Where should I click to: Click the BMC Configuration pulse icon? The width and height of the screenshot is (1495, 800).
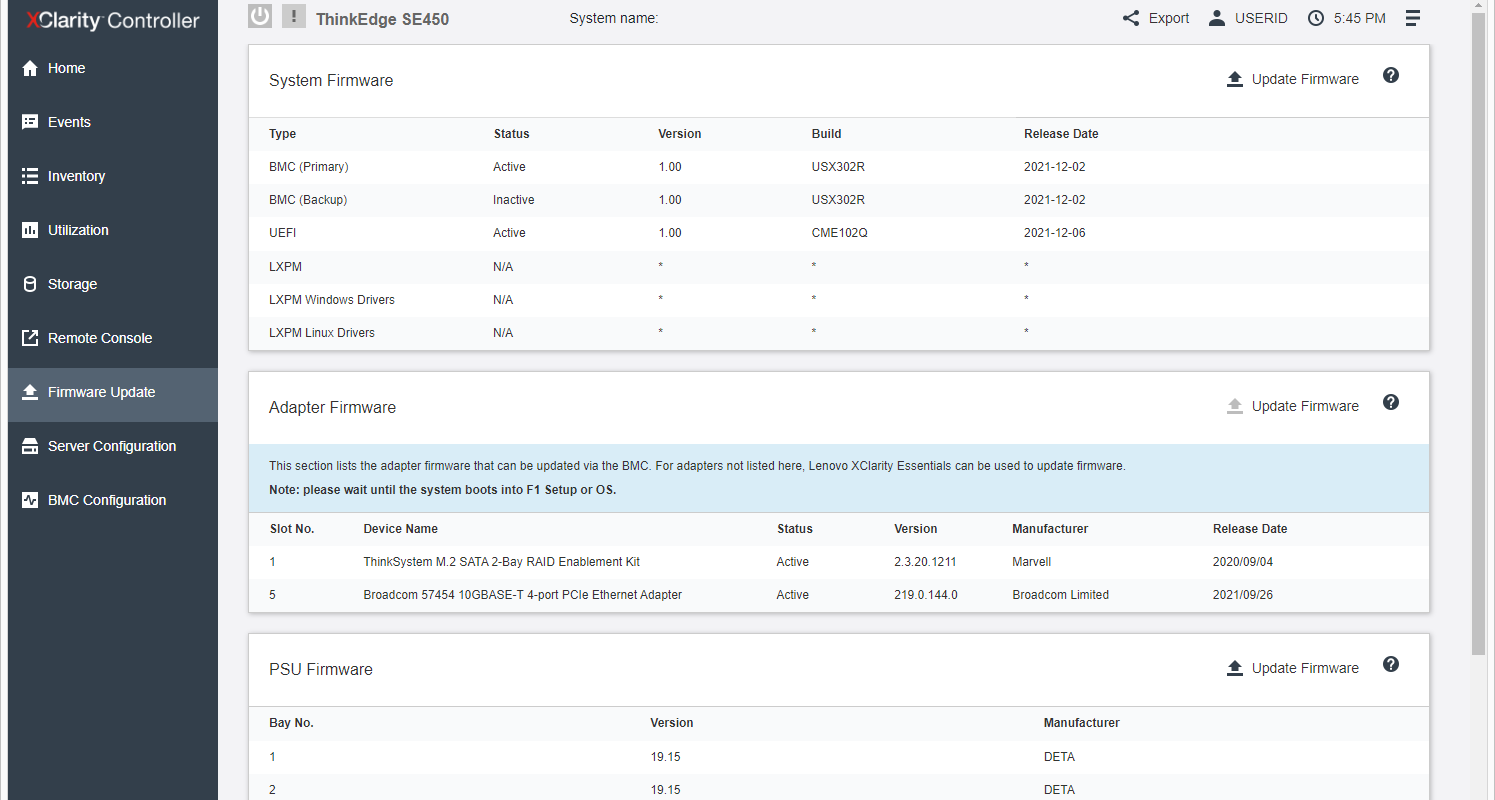coord(30,500)
